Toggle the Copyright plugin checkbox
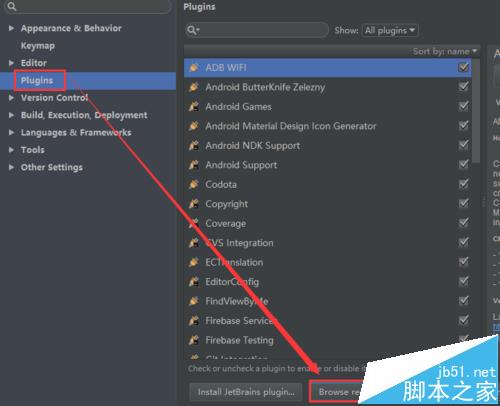This screenshot has width=500, height=406. click(464, 203)
